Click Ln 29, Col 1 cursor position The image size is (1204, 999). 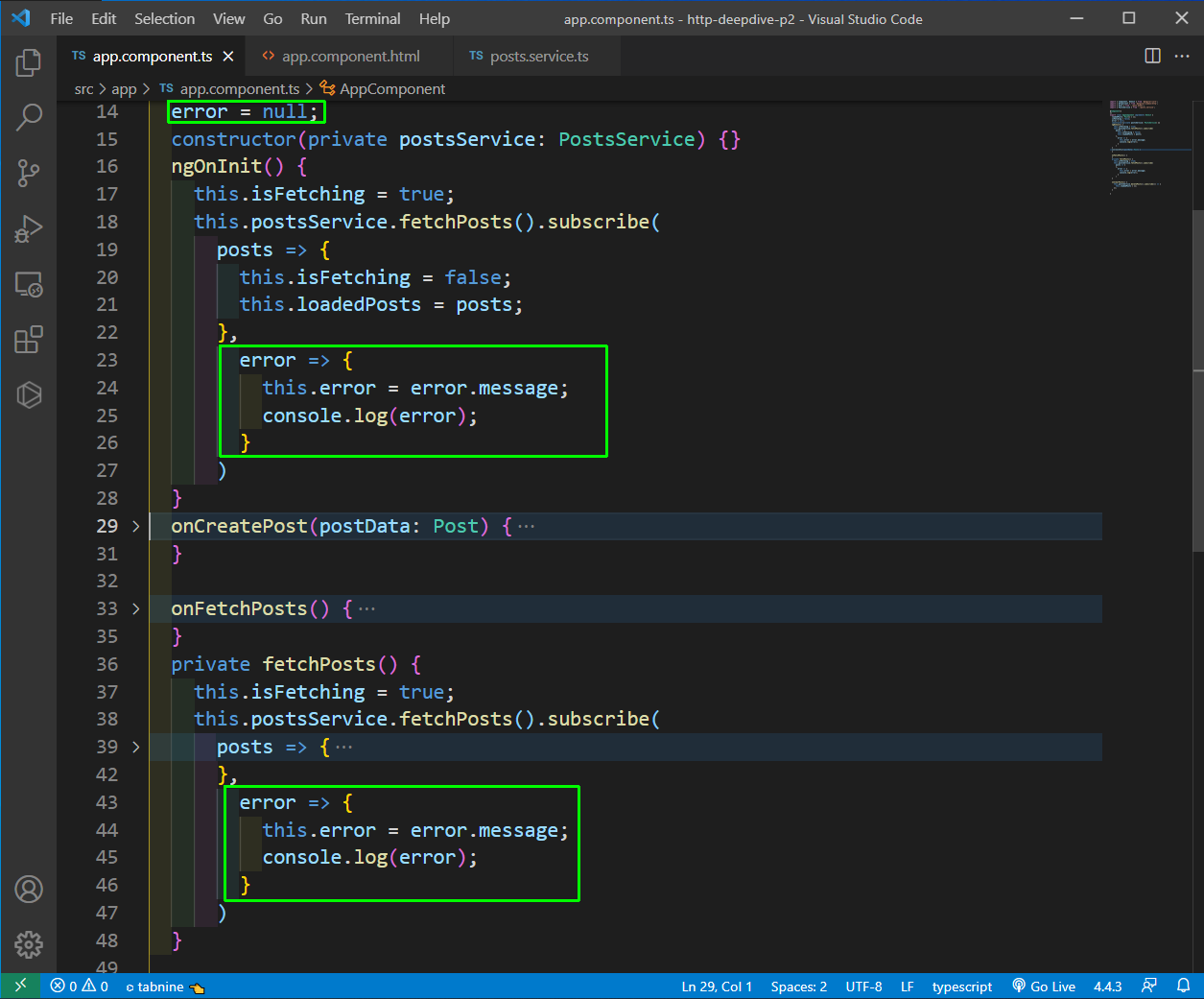click(717, 987)
